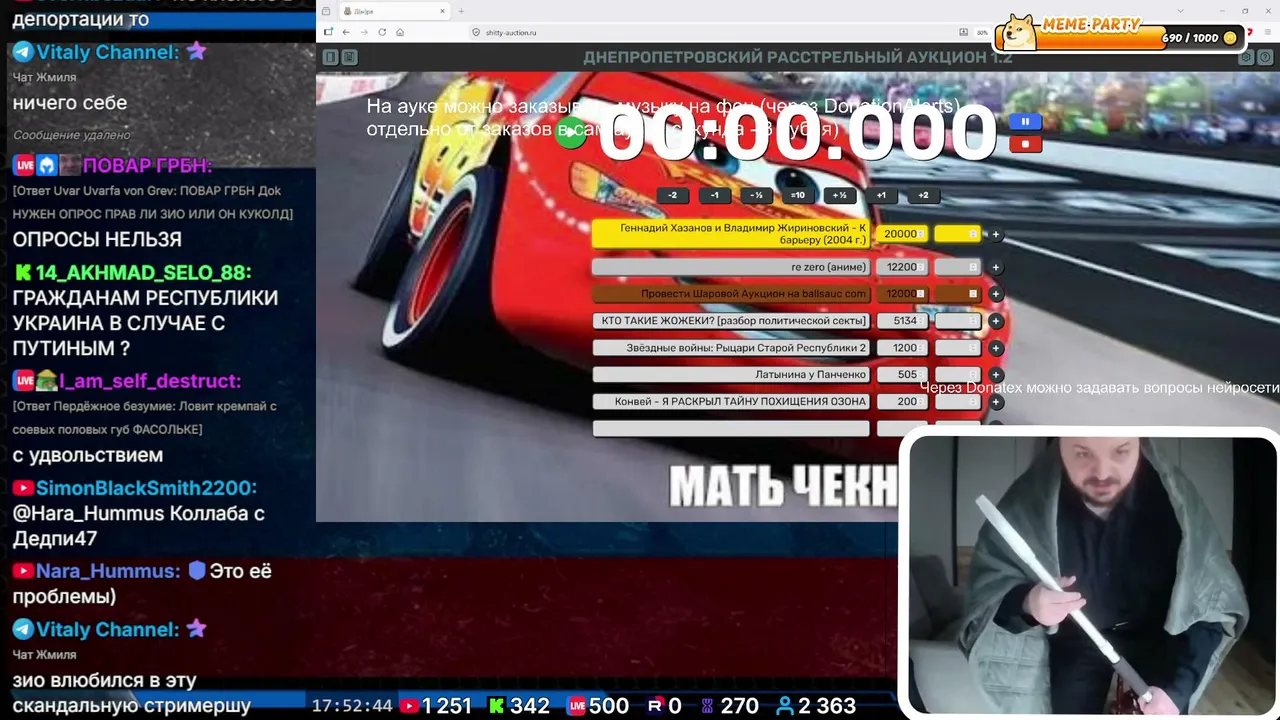This screenshot has height=720, width=1280.
Task: Click the second icon left of the auction title
Action: 349,58
